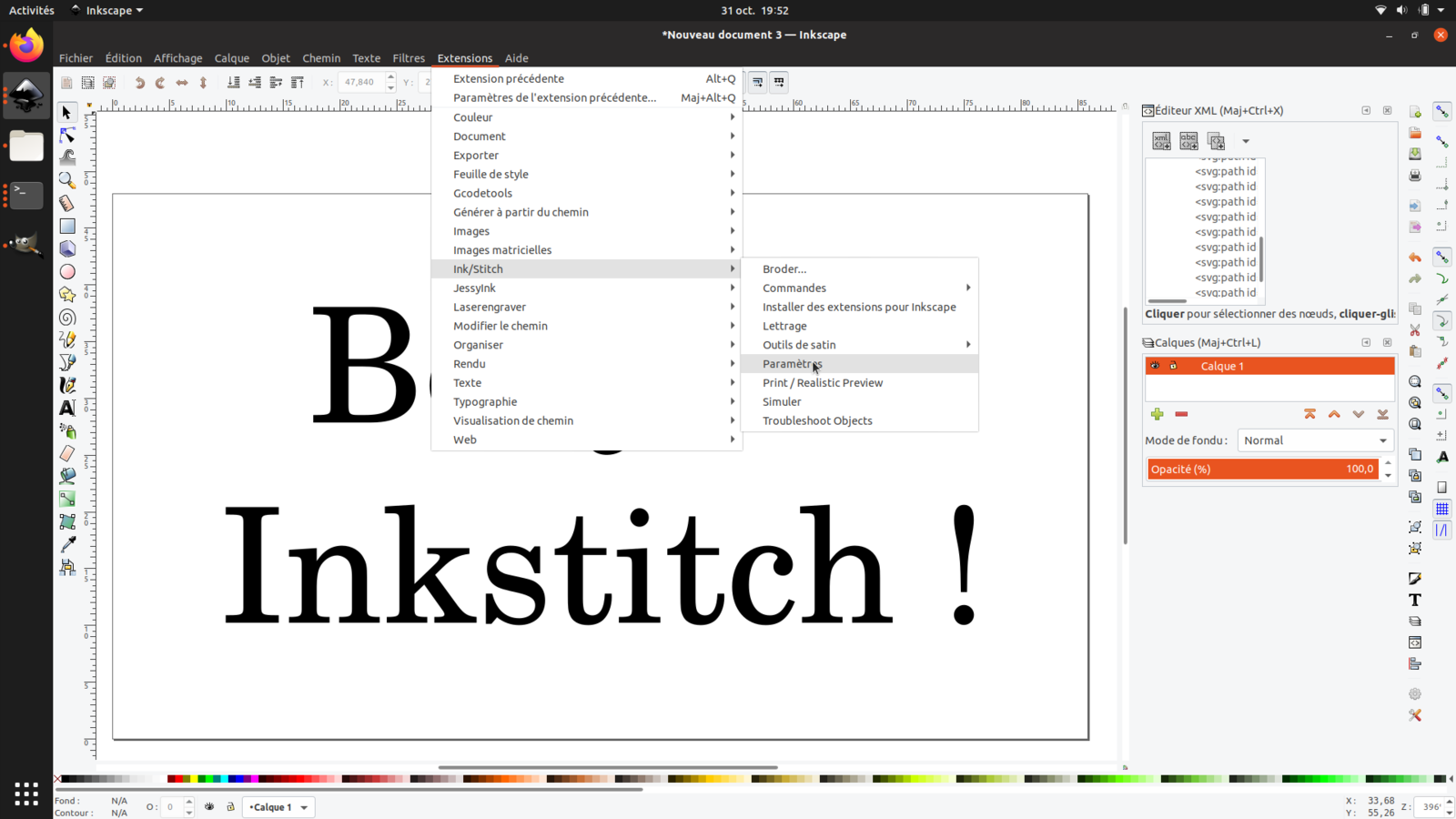
Task: Select the Text tool in toolbox
Action: coord(67,409)
